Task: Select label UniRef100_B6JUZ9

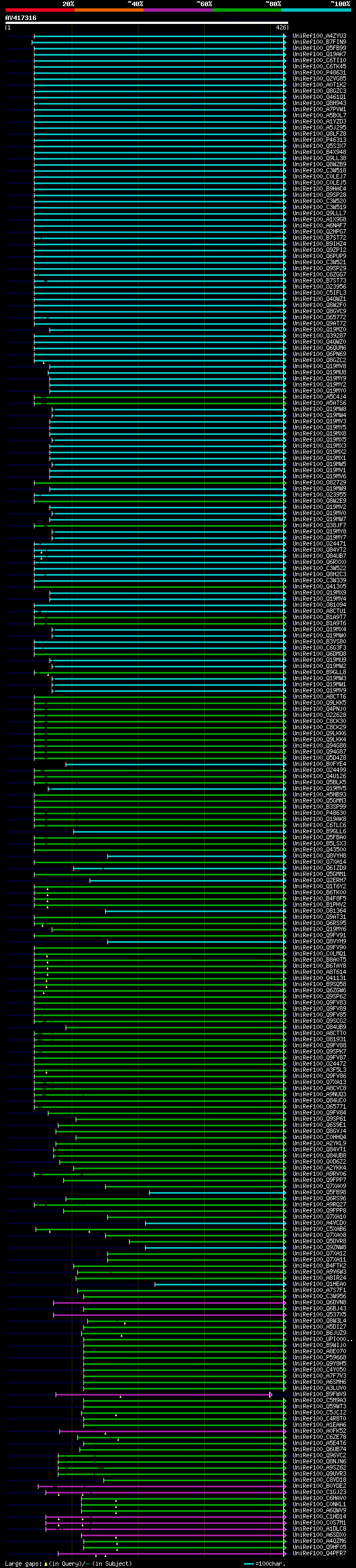Action: pyautogui.click(x=319, y=1333)
